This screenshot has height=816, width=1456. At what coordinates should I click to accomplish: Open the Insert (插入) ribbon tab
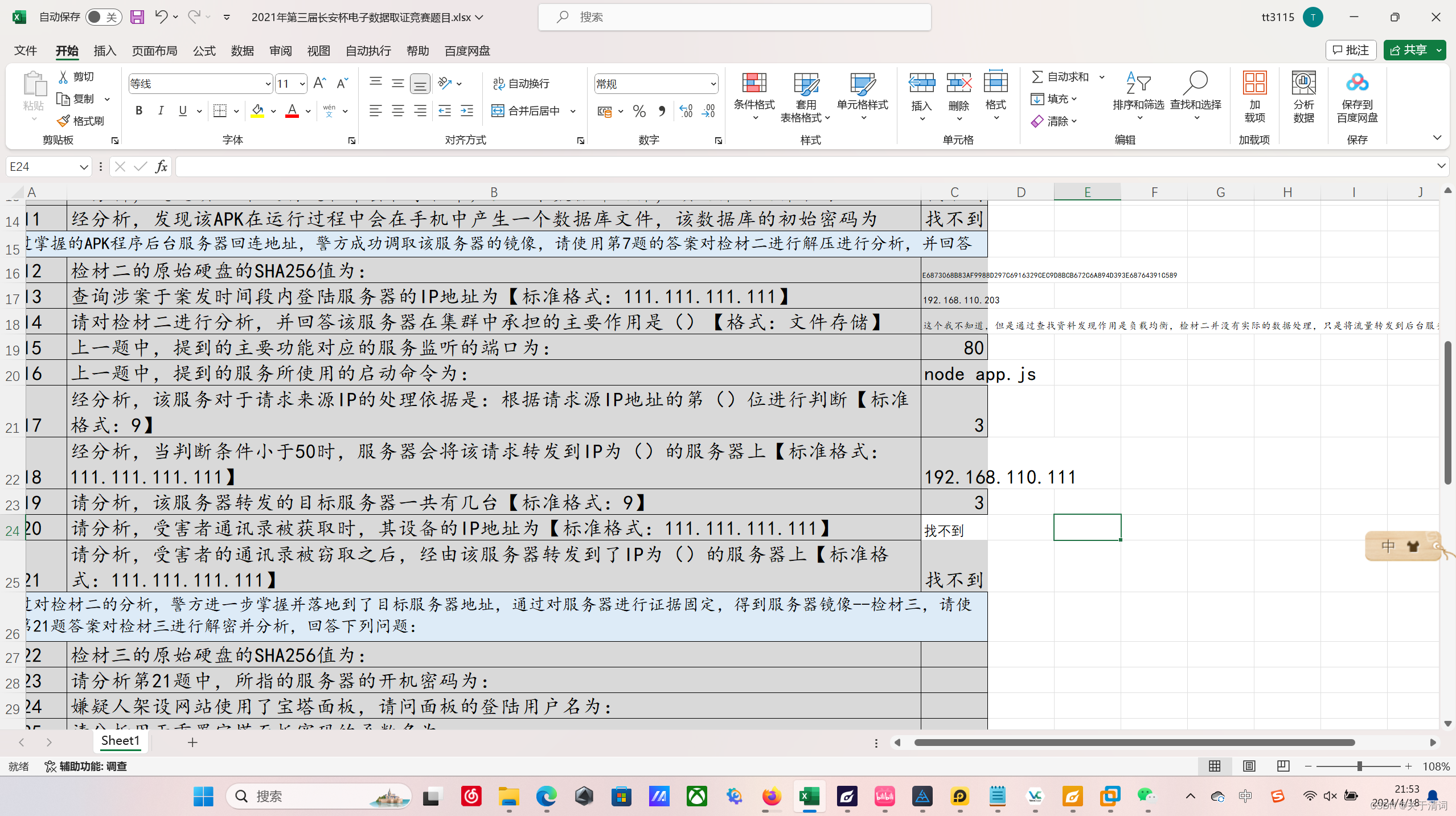point(105,51)
